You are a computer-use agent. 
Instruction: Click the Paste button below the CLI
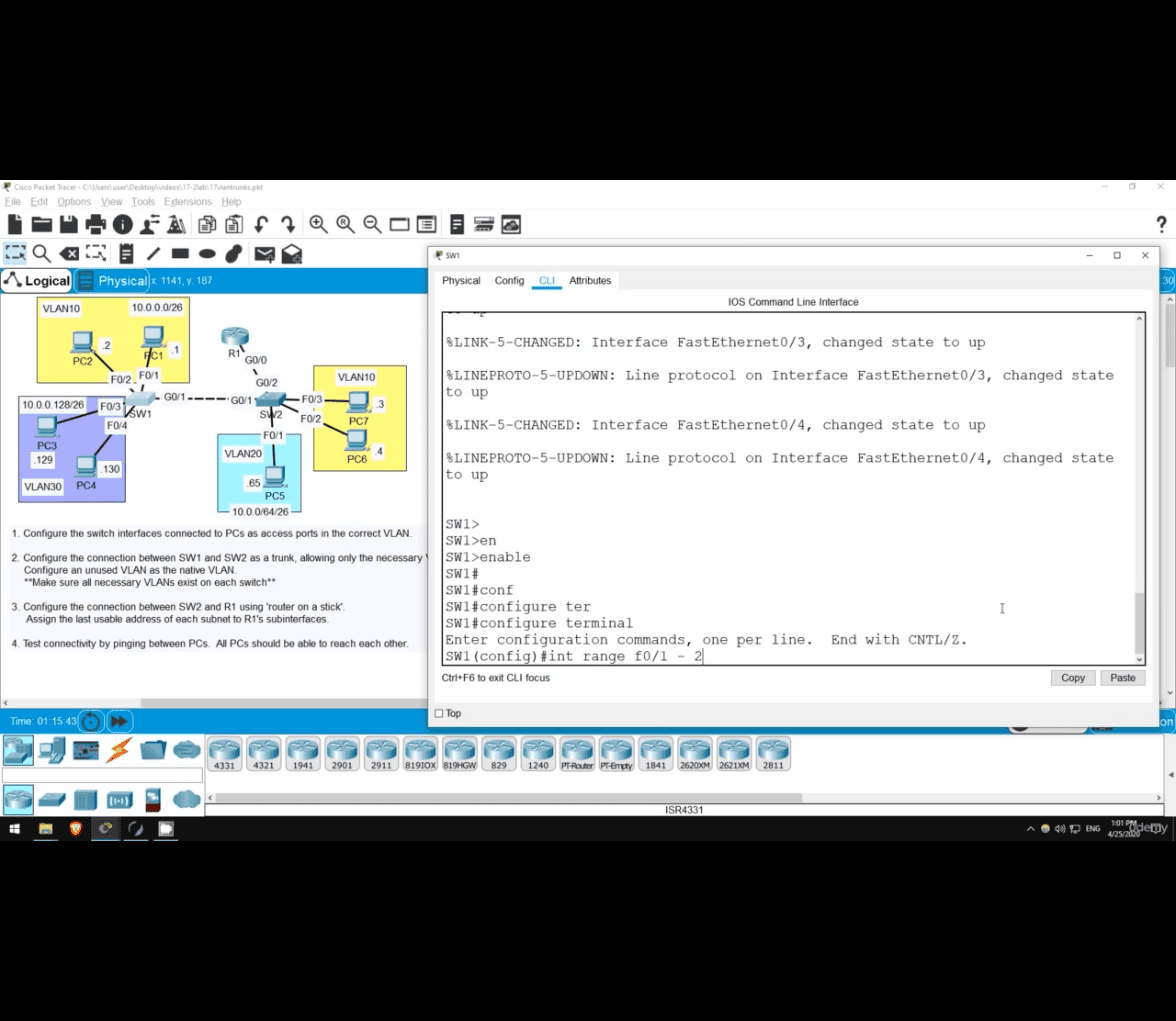pyautogui.click(x=1123, y=677)
